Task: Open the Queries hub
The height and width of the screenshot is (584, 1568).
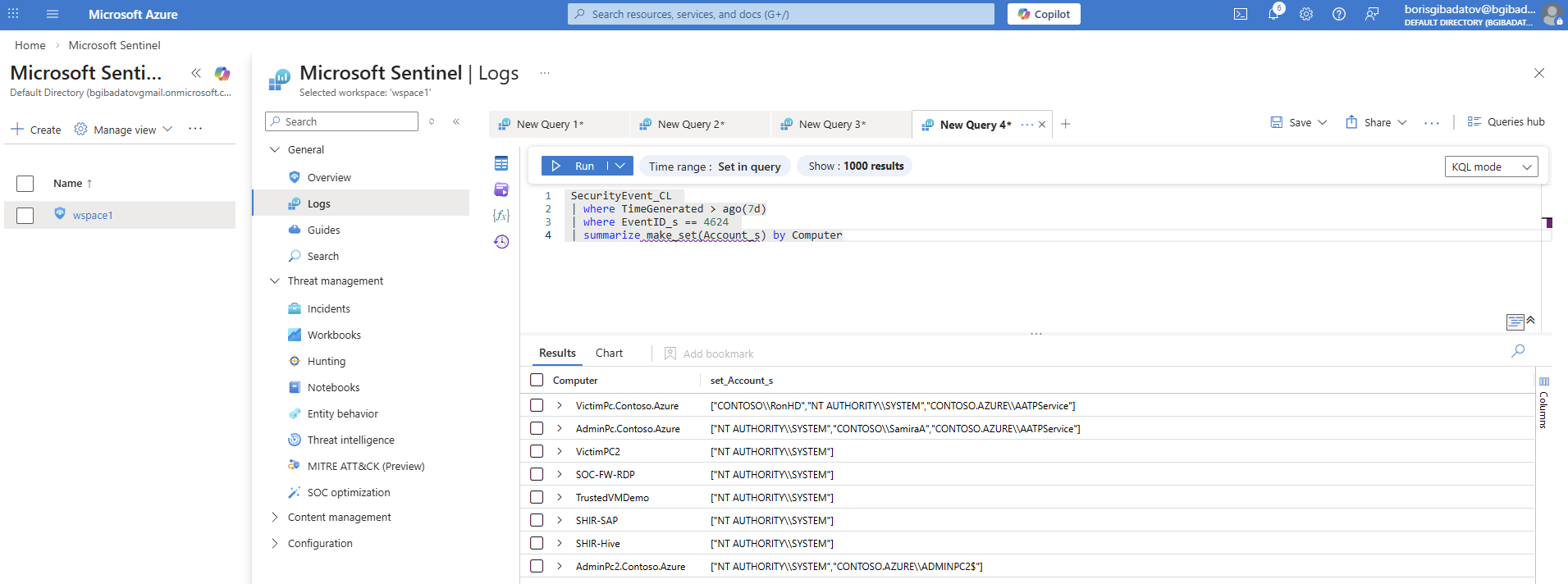Action: (1506, 121)
